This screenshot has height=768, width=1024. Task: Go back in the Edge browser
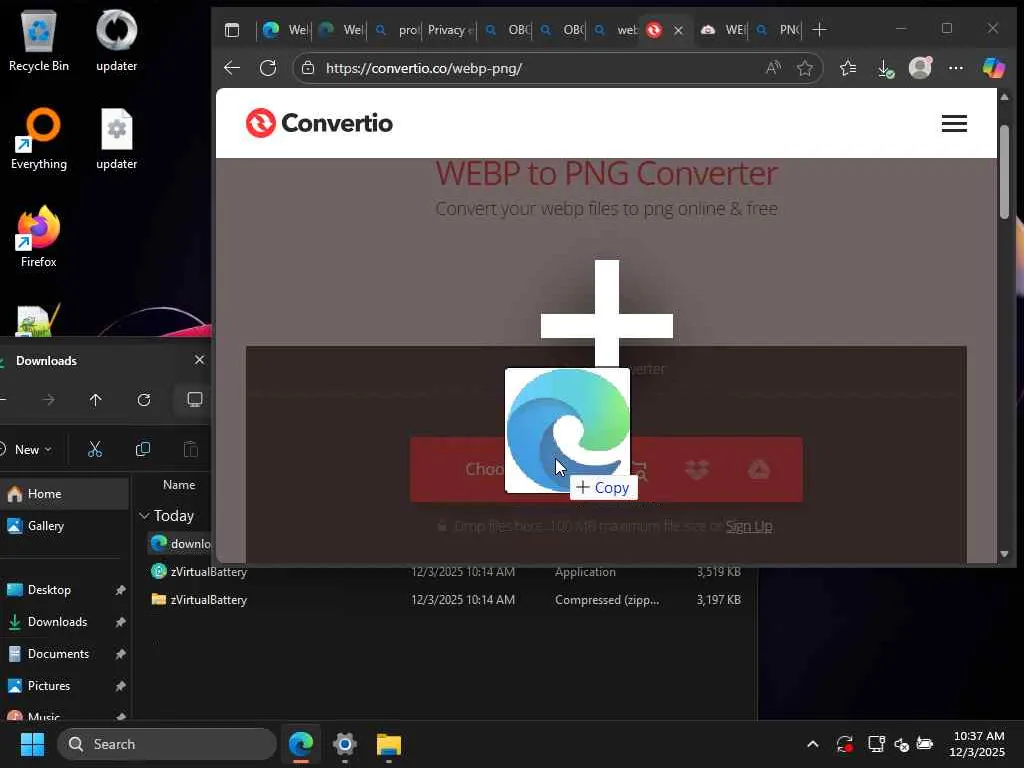tap(232, 68)
